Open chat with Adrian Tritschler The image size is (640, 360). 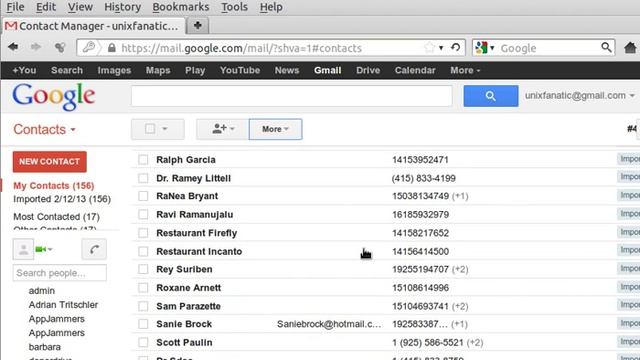(x=63, y=305)
